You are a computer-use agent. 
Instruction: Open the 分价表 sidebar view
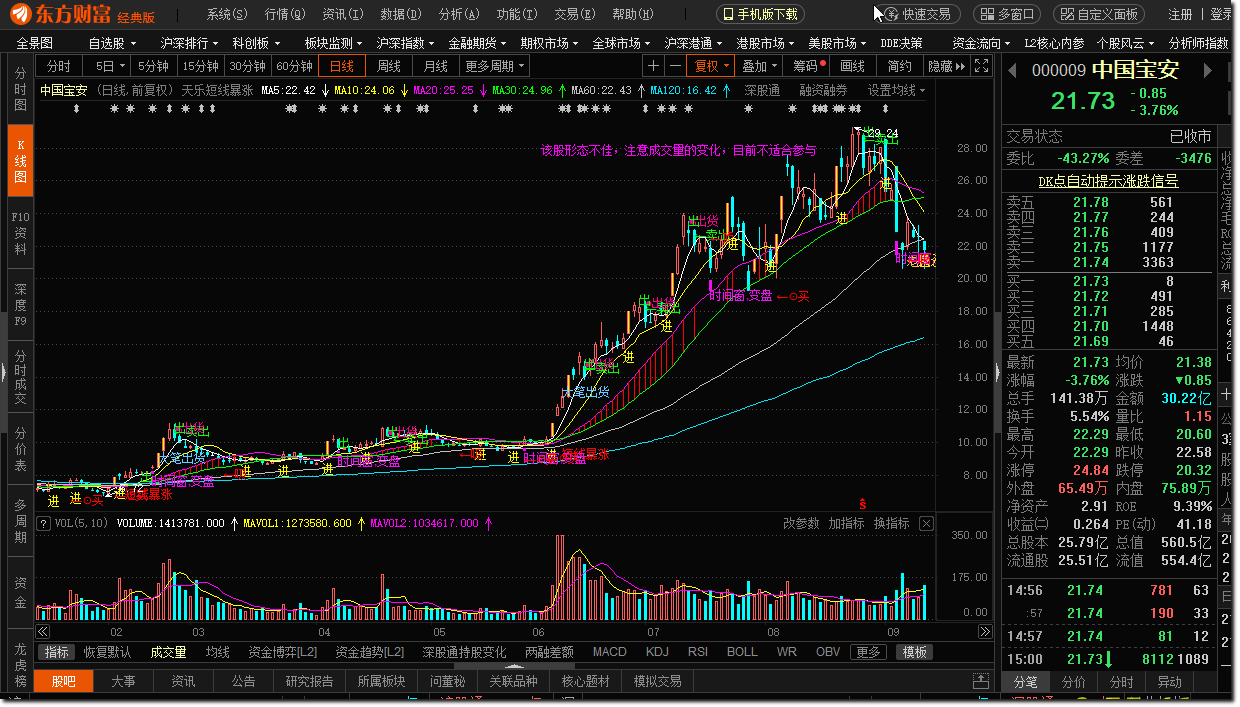[x=20, y=448]
